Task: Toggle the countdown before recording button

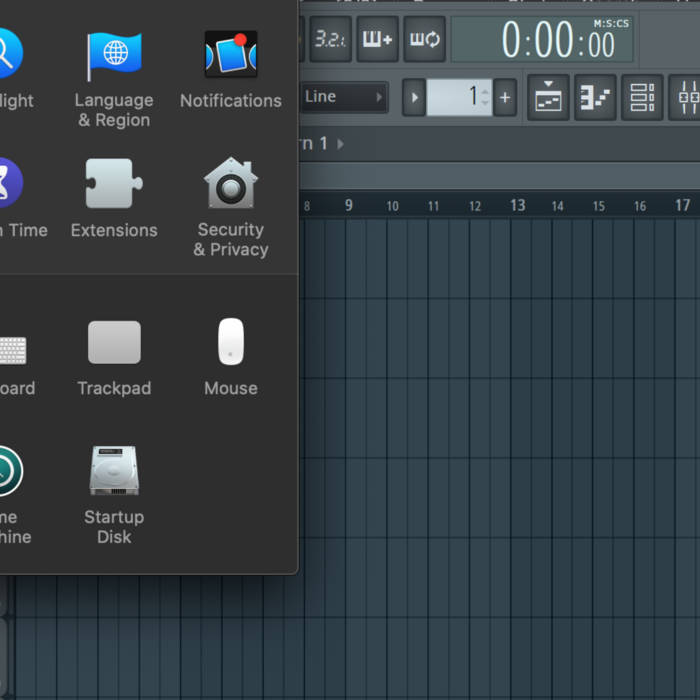Action: click(x=330, y=39)
